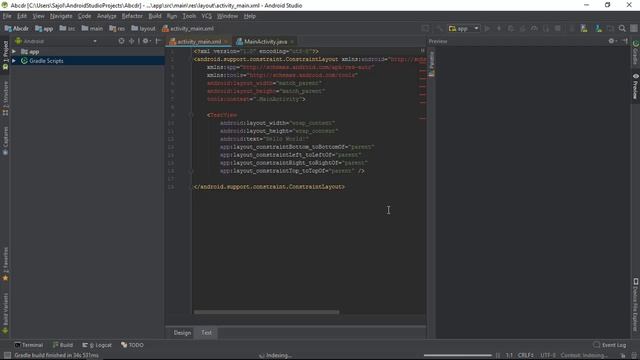Image resolution: width=640 pixels, height=360 pixels.
Task: Open the AVD Manager icon
Action: coord(584,29)
